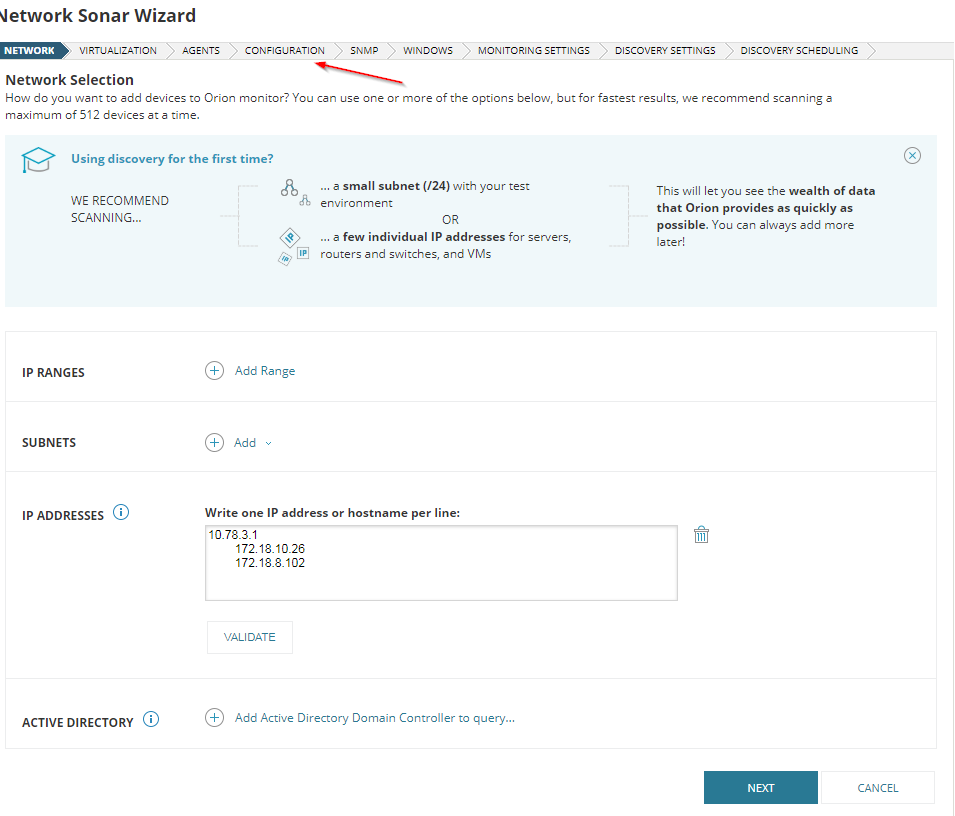The width and height of the screenshot is (955, 816).
Task: Click the plus icon beside Add Range
Action: coord(214,371)
